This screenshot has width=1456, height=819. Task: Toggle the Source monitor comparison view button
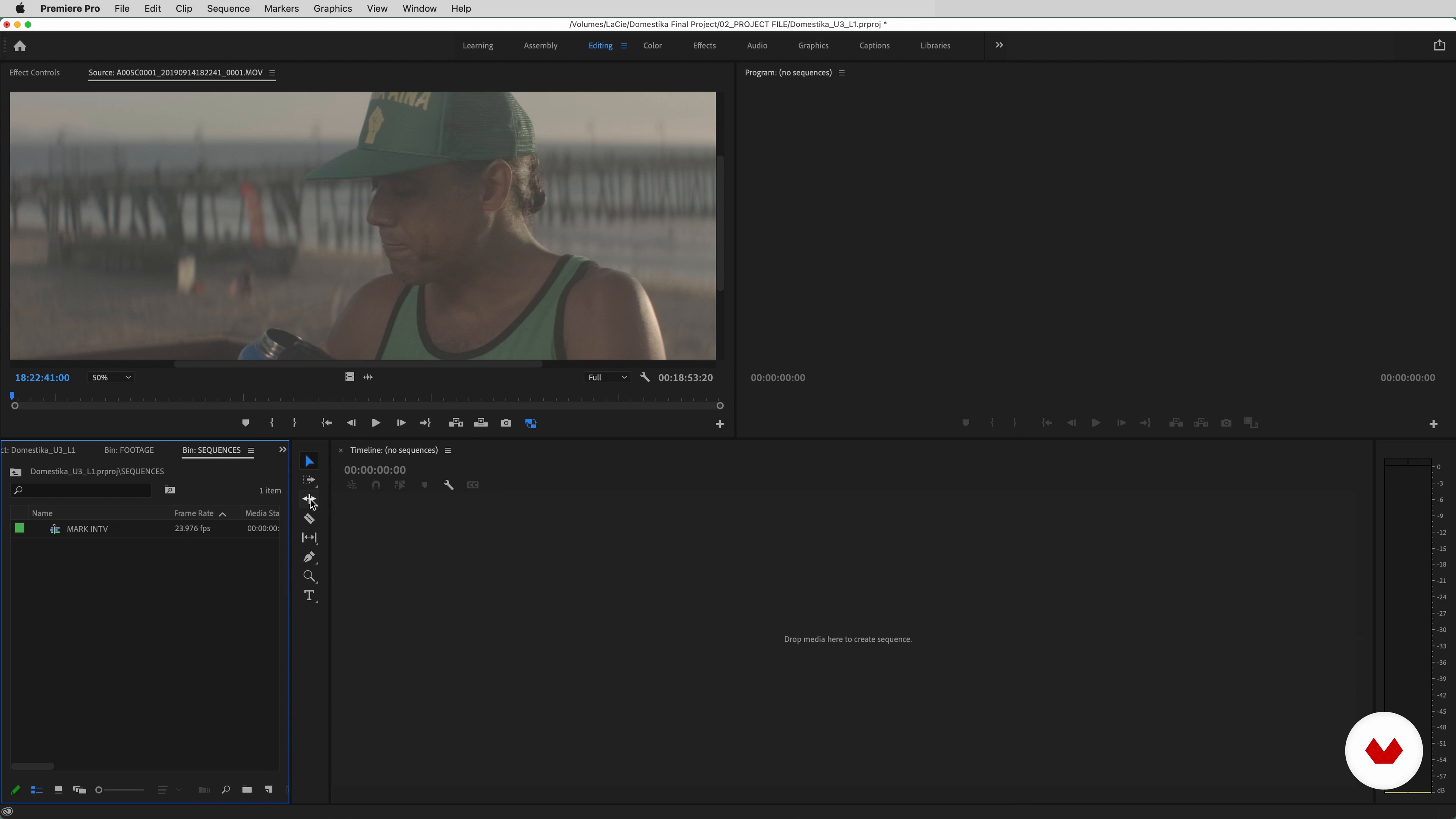(x=531, y=423)
